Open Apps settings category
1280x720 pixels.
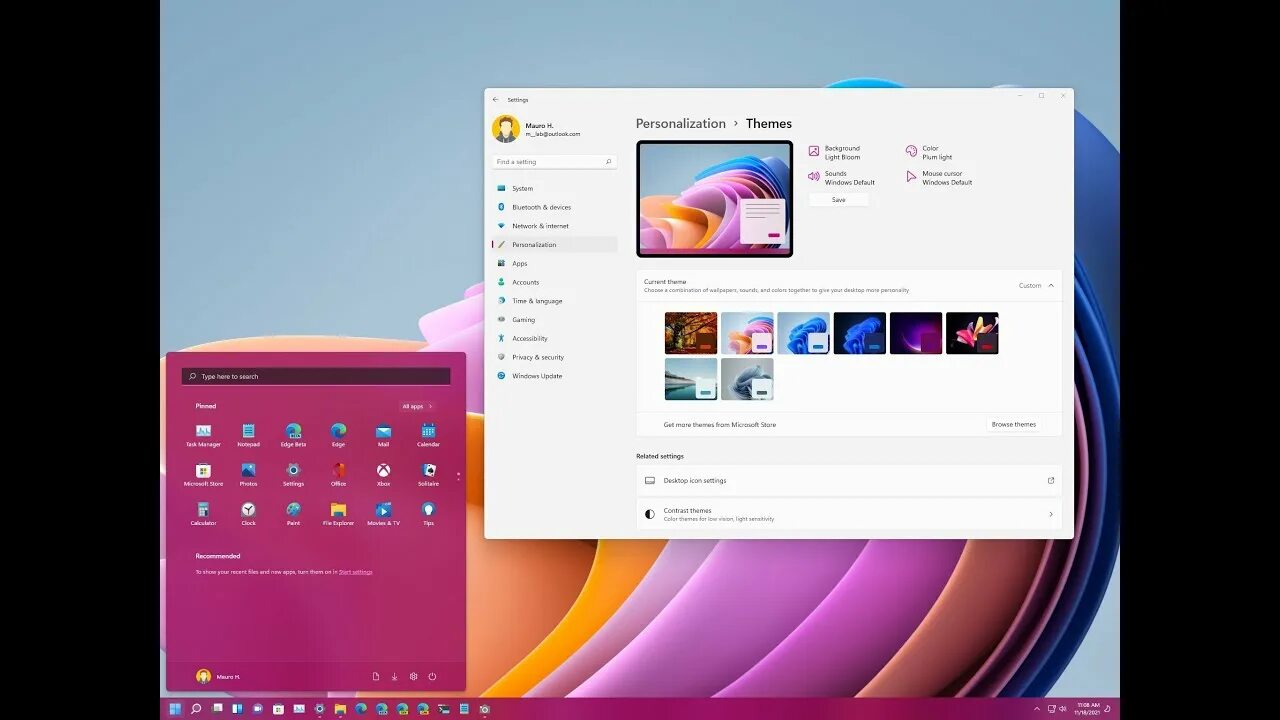point(554,263)
